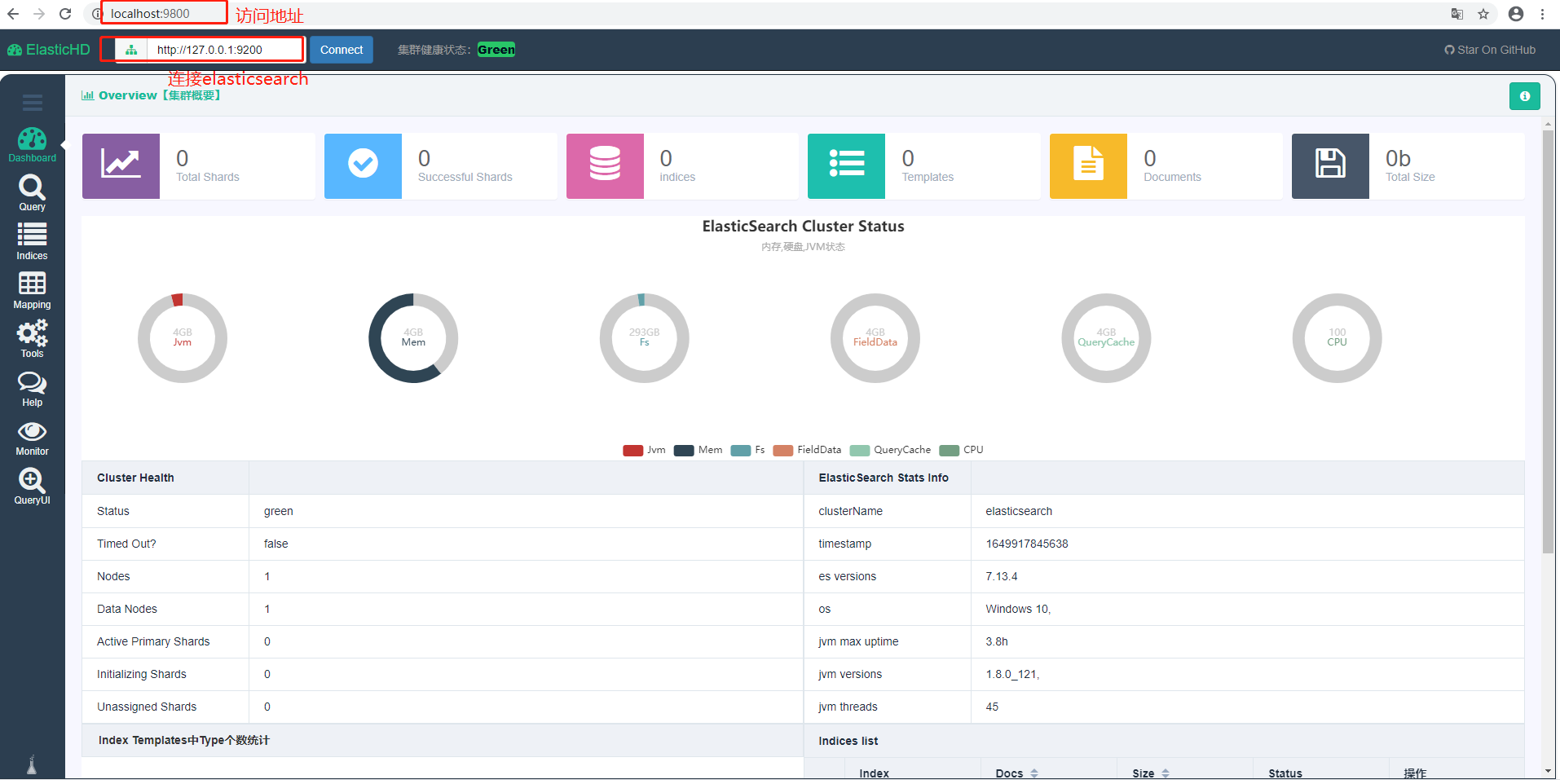Toggle FieldData legend entry

807,450
